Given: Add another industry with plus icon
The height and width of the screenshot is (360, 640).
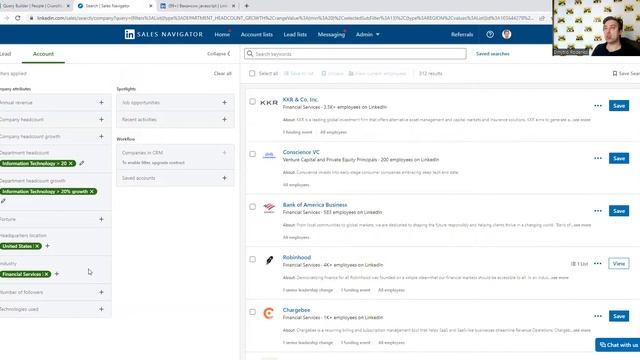Looking at the screenshot, I should [57, 274].
